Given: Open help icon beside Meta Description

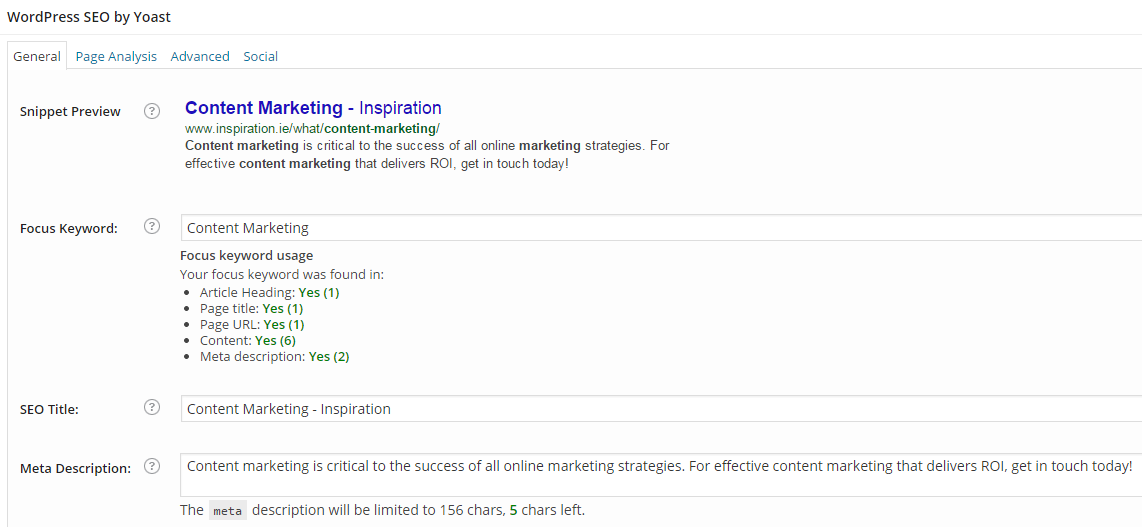Looking at the screenshot, I should pos(151,467).
